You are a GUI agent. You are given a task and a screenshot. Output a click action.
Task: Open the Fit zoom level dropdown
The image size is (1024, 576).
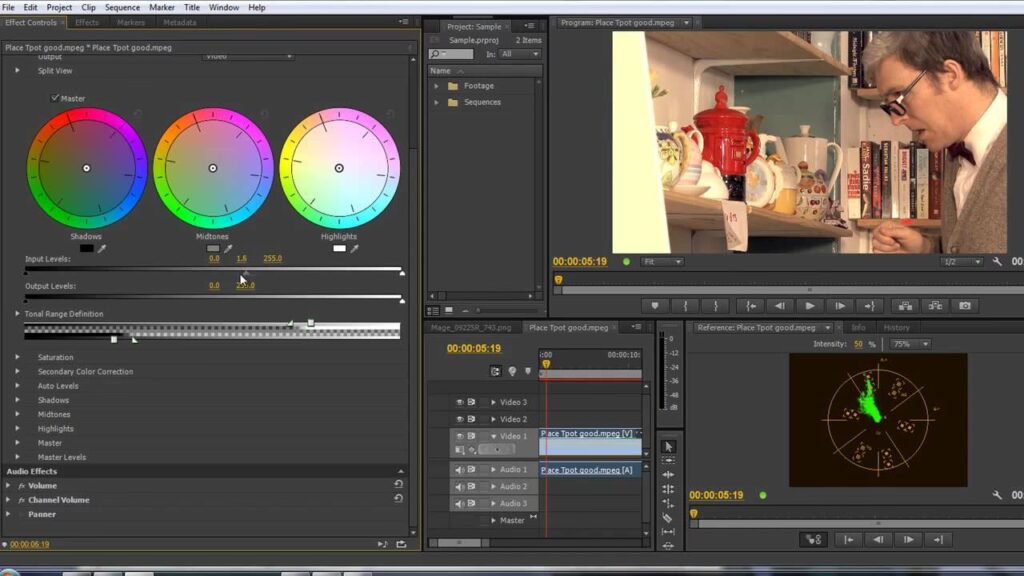pos(663,262)
